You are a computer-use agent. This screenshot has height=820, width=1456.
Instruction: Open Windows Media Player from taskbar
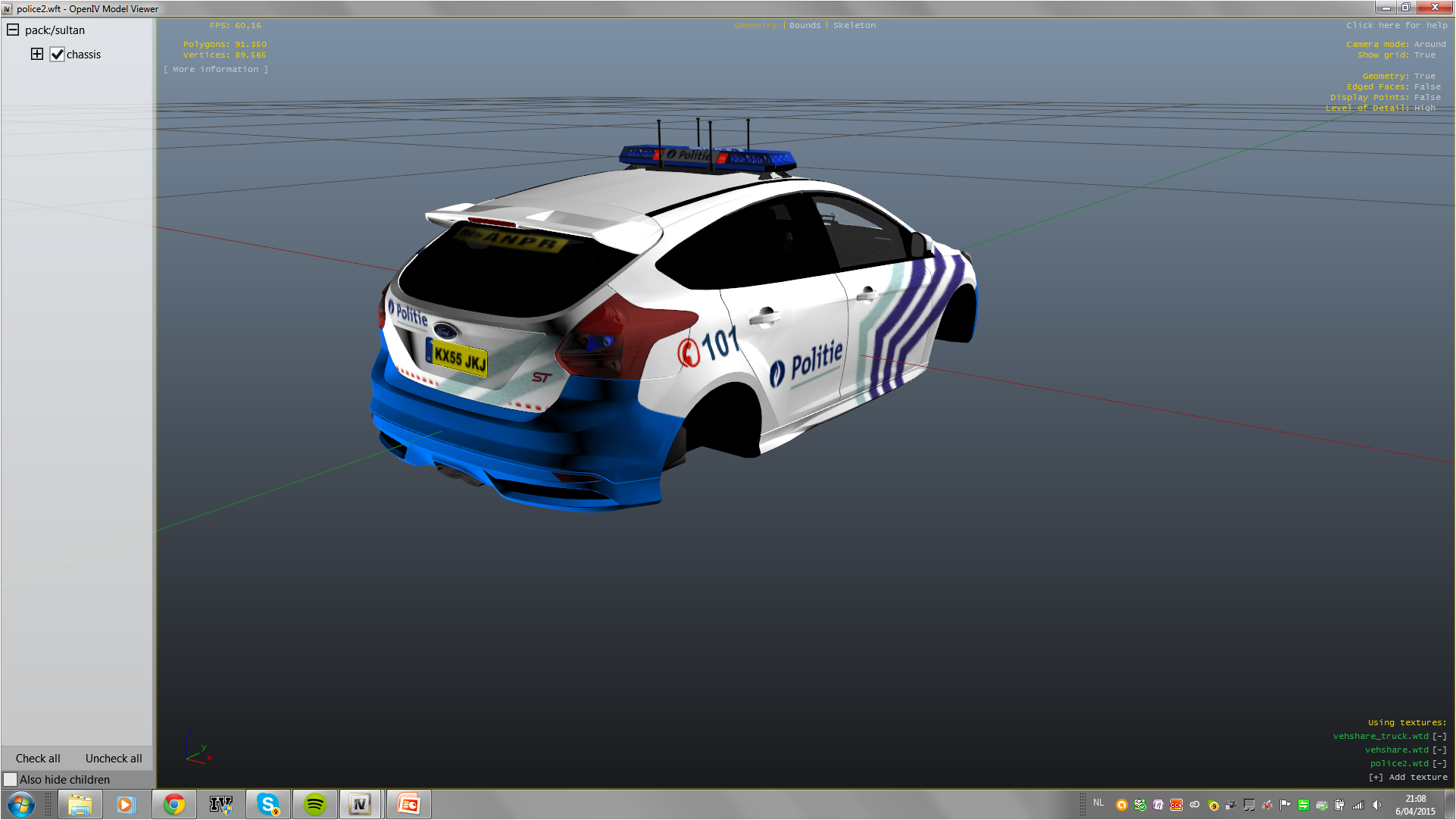pyautogui.click(x=126, y=804)
